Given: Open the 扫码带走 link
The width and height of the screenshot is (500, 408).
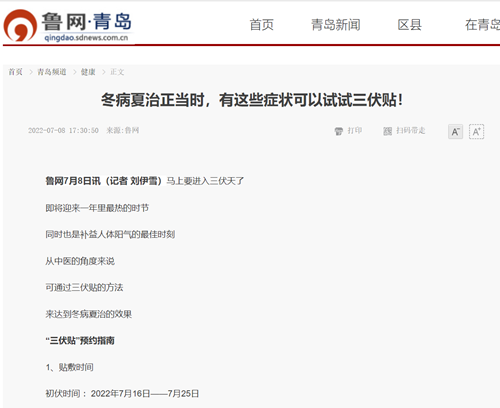Looking at the screenshot, I should click(x=411, y=131).
